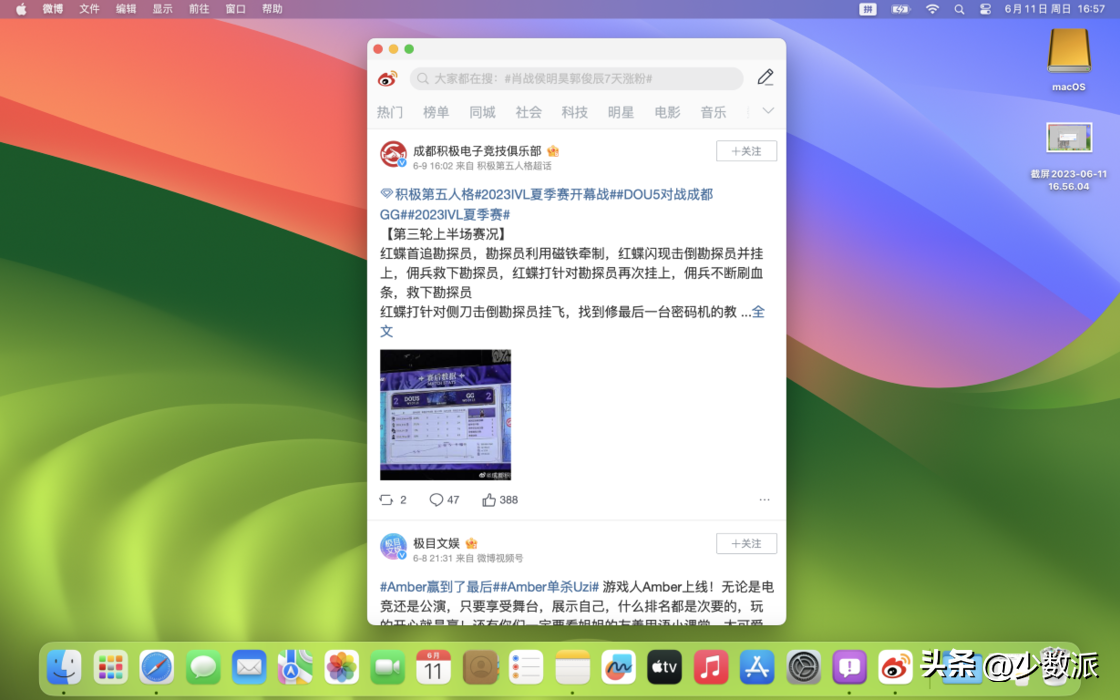
Task: Open the 前往 menu
Action: click(199, 9)
